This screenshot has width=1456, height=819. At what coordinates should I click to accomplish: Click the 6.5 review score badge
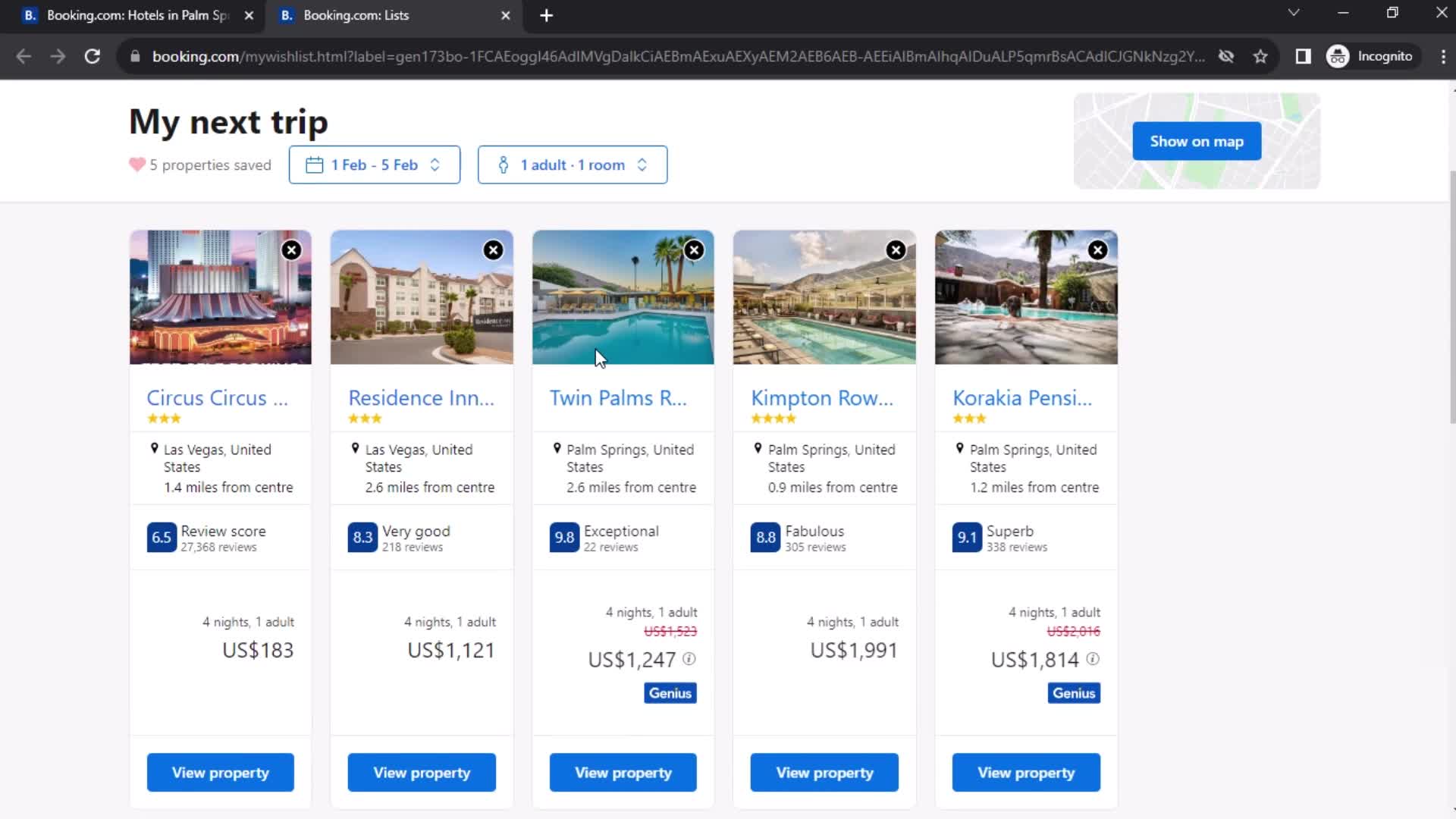coord(162,537)
